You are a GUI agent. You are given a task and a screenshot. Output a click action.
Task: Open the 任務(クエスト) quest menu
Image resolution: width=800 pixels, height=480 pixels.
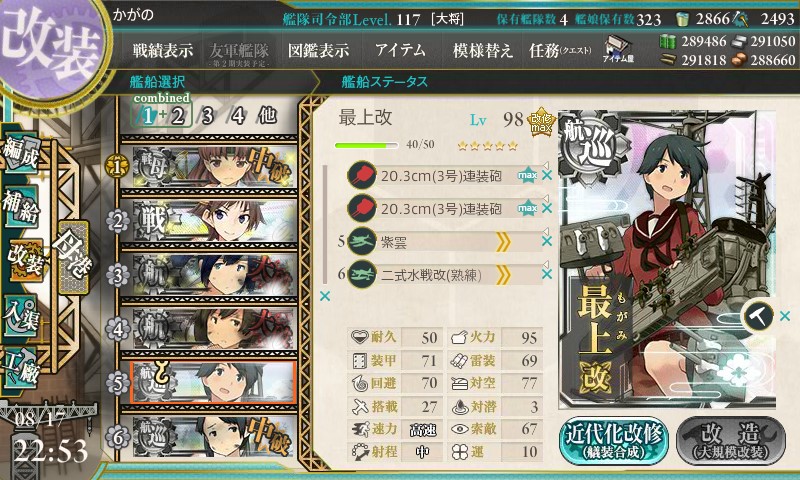[x=561, y=50]
